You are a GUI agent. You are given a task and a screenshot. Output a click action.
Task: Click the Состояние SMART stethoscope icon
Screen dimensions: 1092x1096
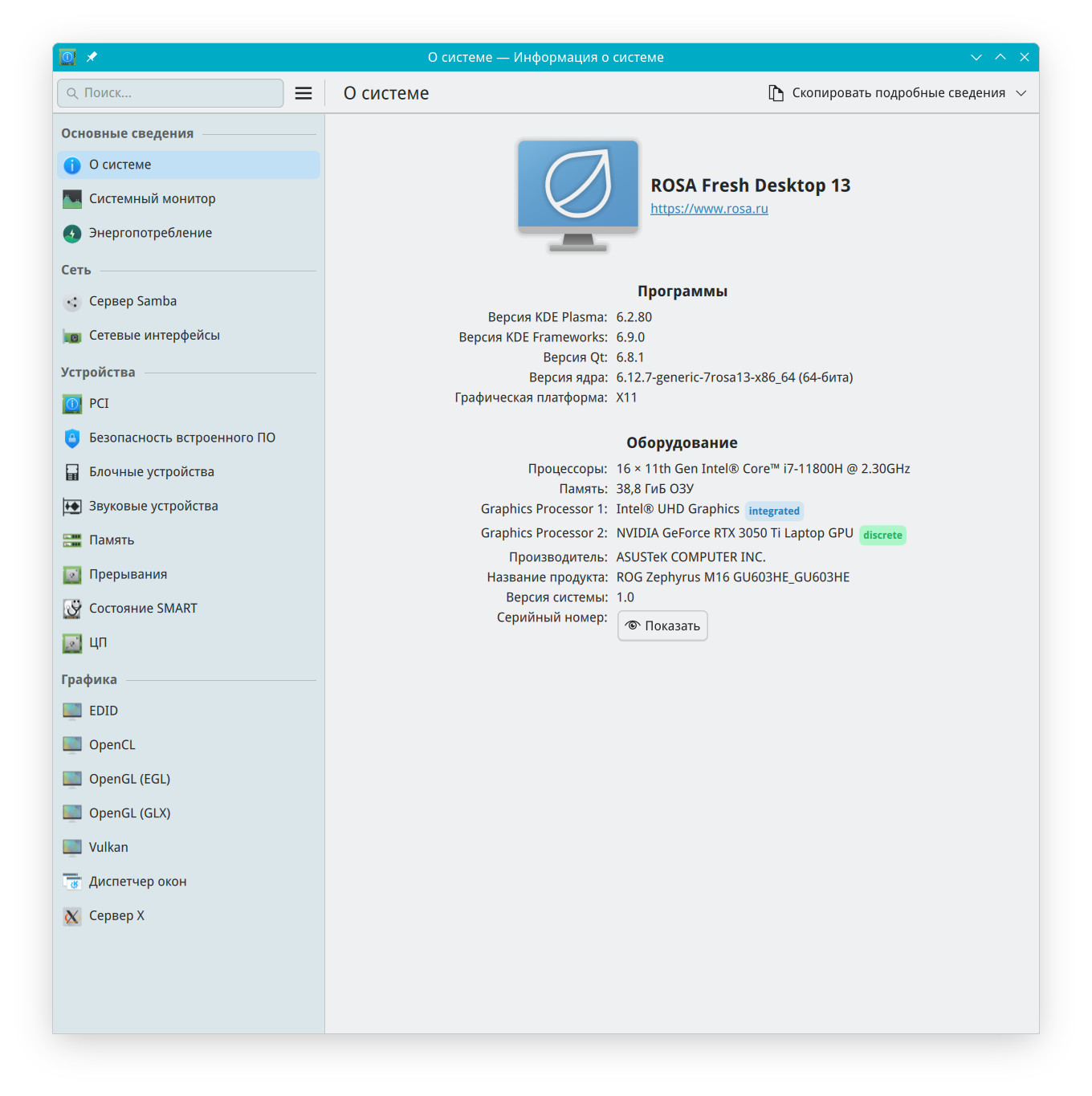pyautogui.click(x=72, y=609)
